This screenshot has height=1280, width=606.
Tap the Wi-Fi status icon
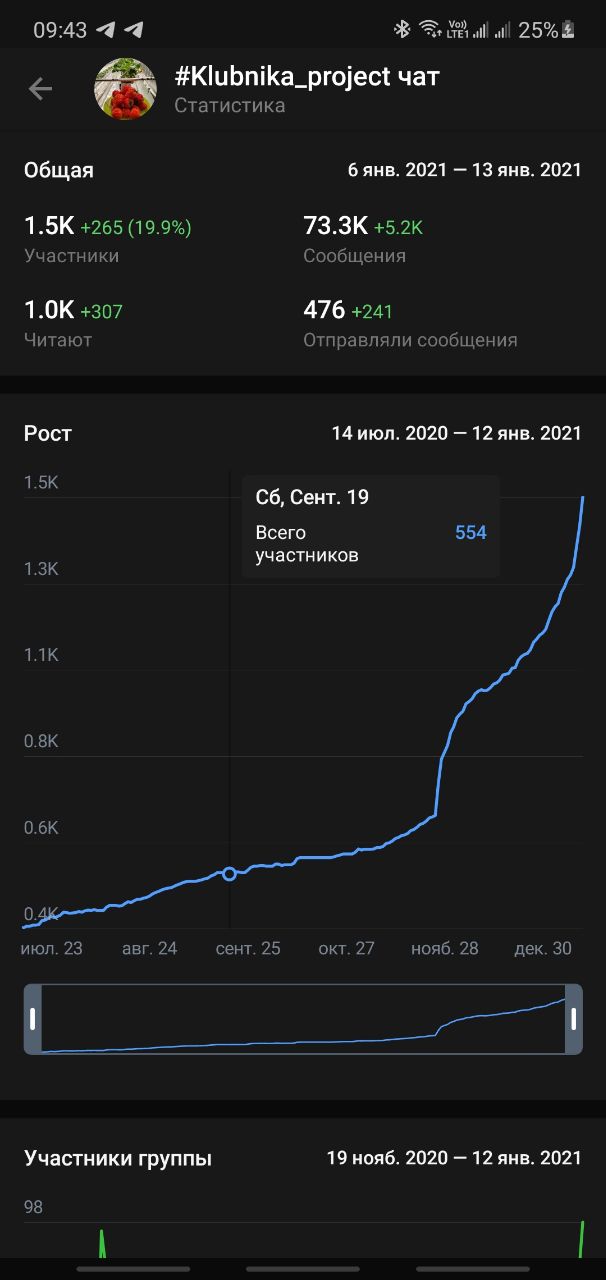pos(430,30)
